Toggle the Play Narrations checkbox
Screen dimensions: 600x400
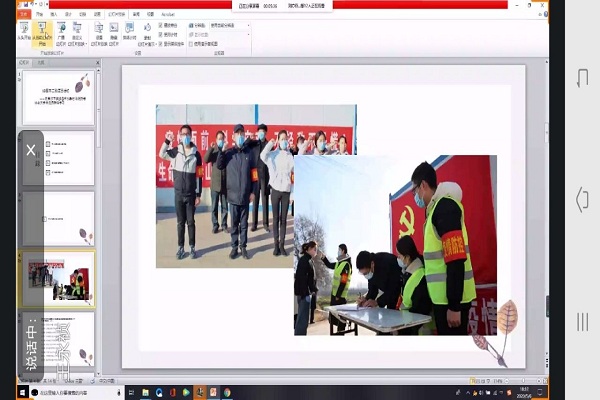pyautogui.click(x=160, y=25)
